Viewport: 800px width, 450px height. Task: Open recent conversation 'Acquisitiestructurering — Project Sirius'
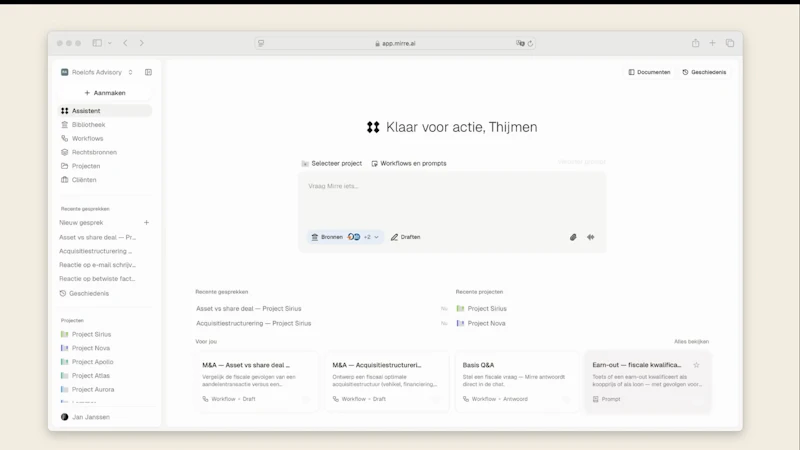tap(254, 323)
